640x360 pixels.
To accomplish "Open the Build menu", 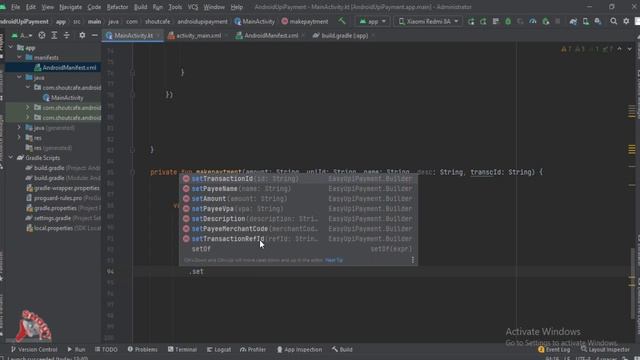I will (140, 7).
